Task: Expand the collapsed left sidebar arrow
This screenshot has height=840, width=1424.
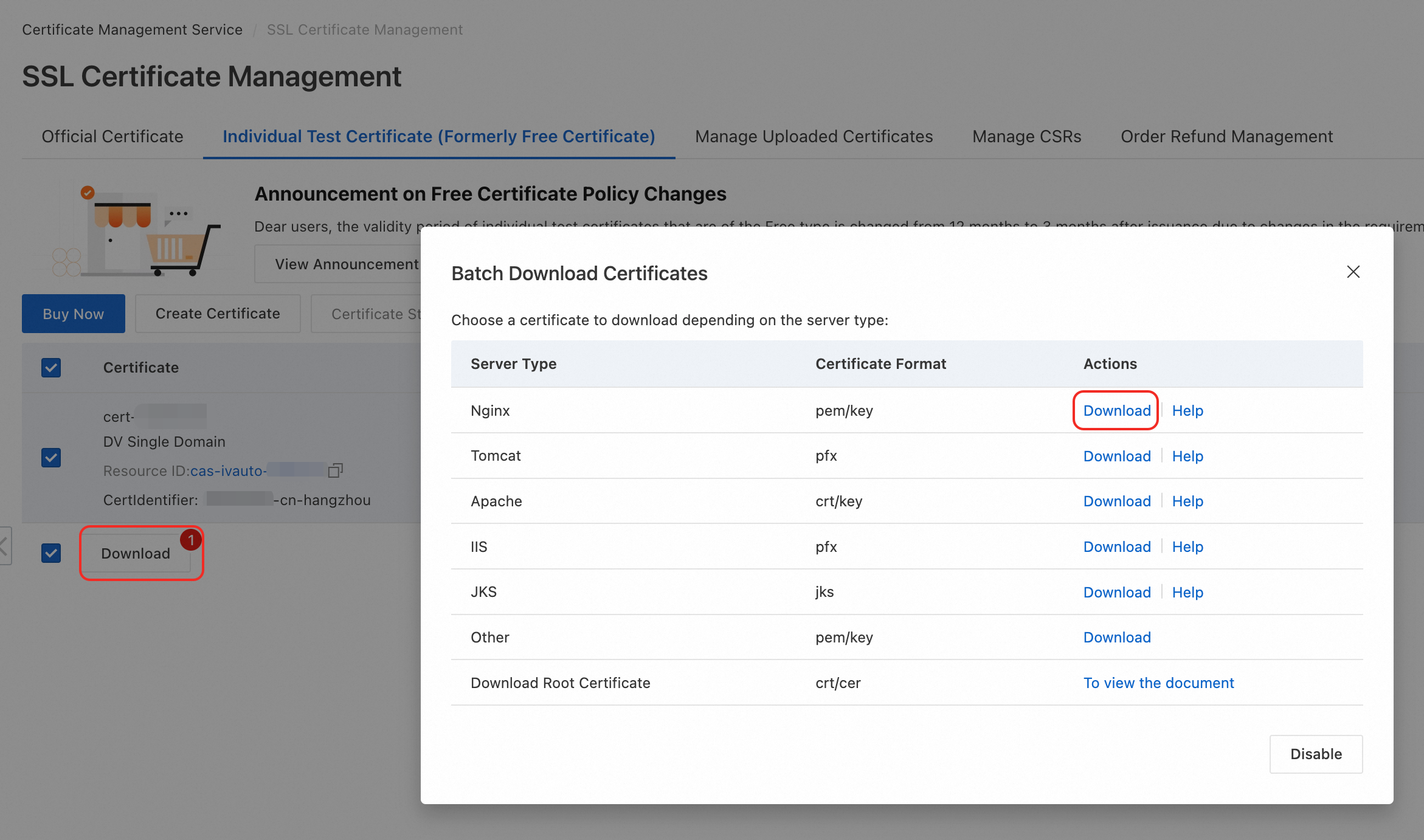Action: [x=5, y=545]
